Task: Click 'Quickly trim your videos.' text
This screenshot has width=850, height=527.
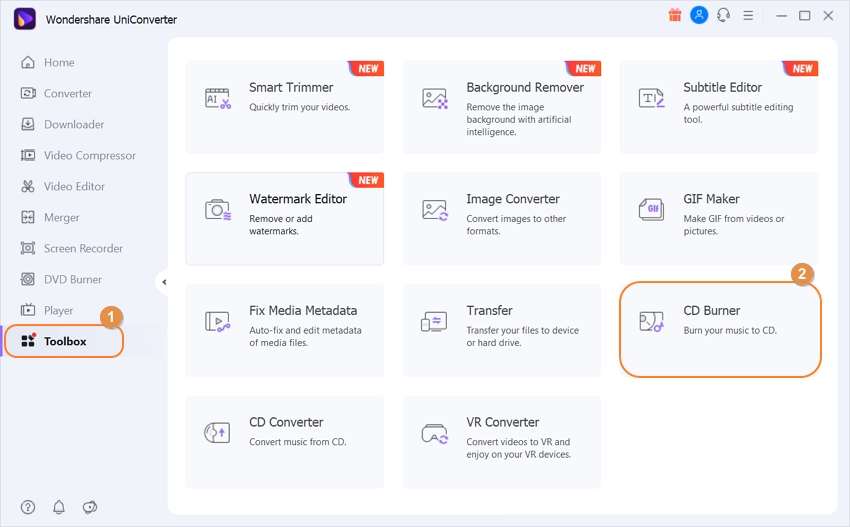Action: point(300,107)
